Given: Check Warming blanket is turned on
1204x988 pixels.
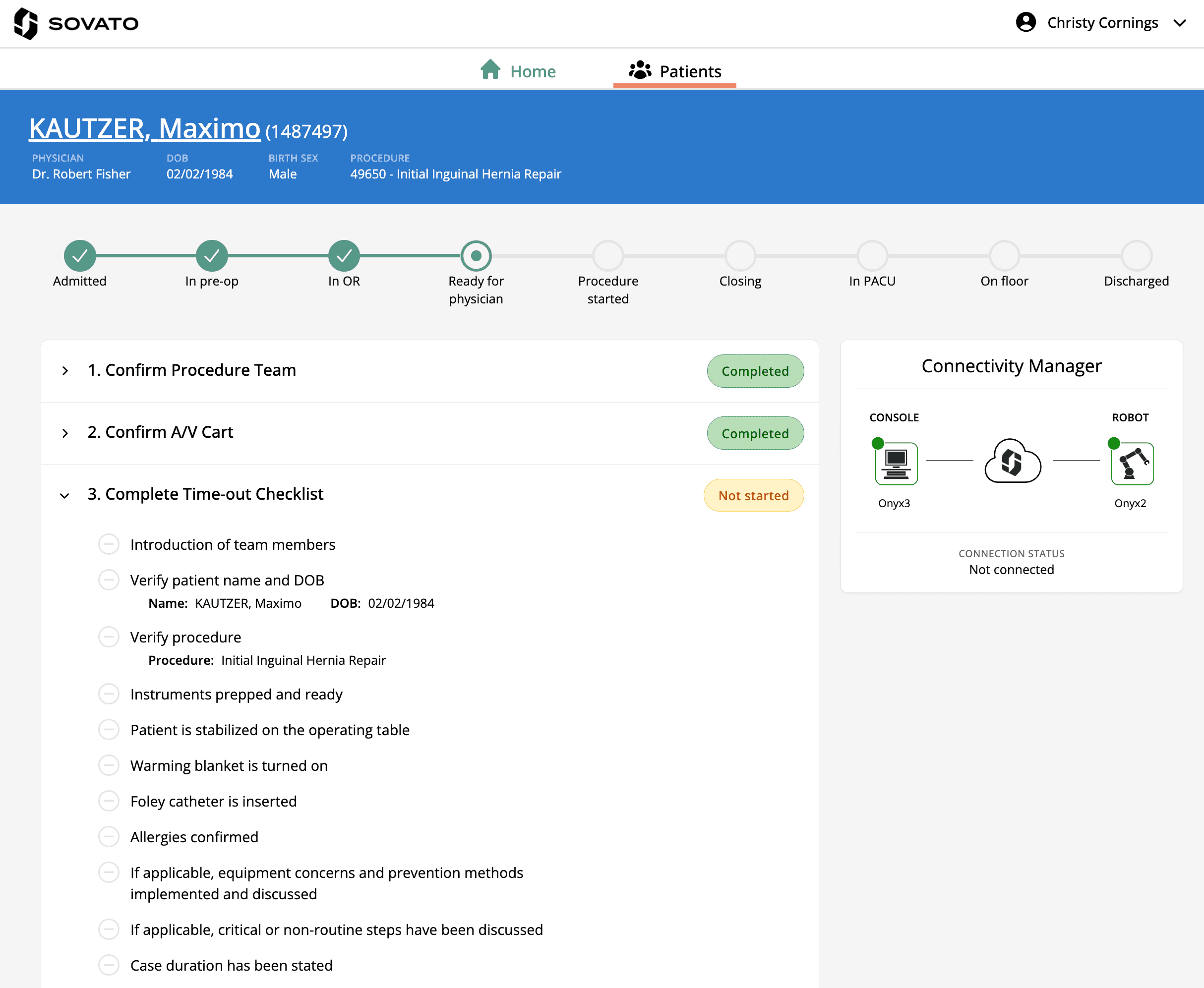Looking at the screenshot, I should pyautogui.click(x=109, y=765).
